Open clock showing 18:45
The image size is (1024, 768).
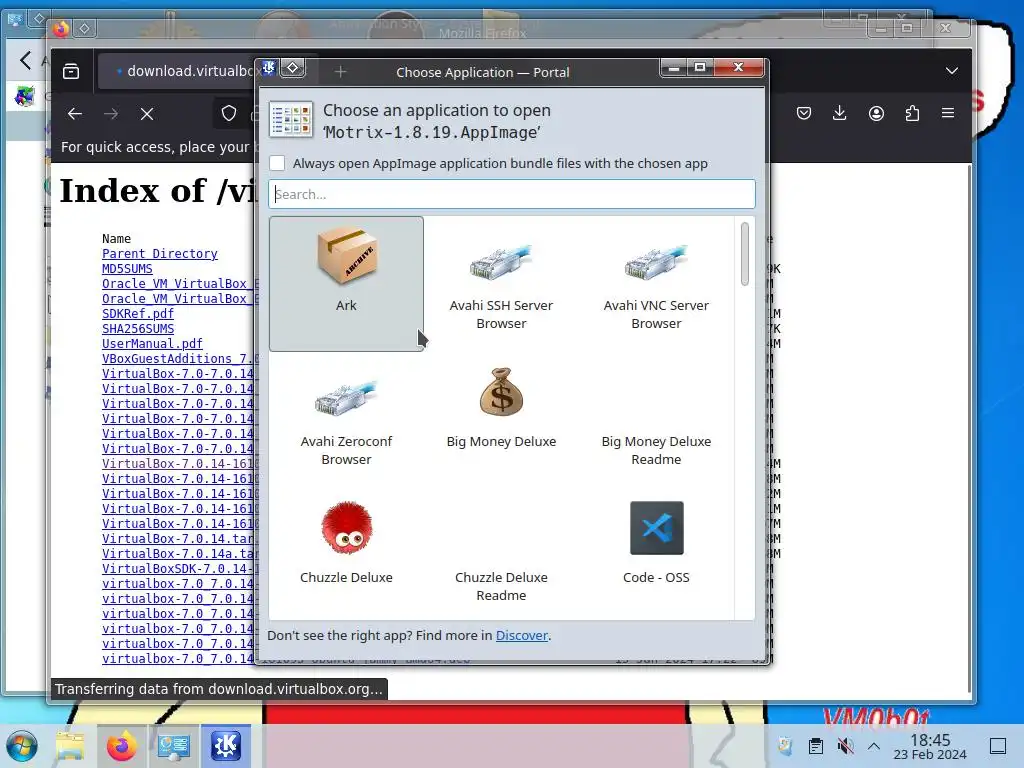tap(930, 746)
